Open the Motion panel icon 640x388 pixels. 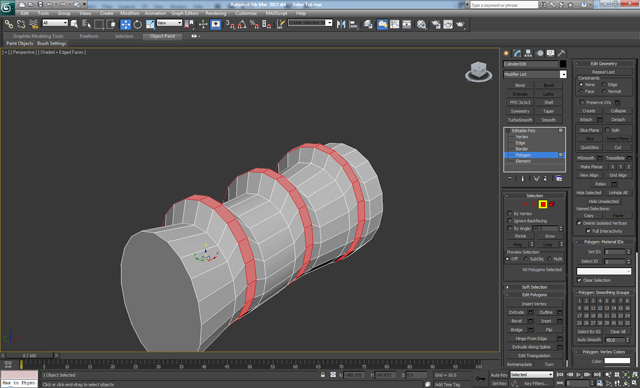(540, 53)
